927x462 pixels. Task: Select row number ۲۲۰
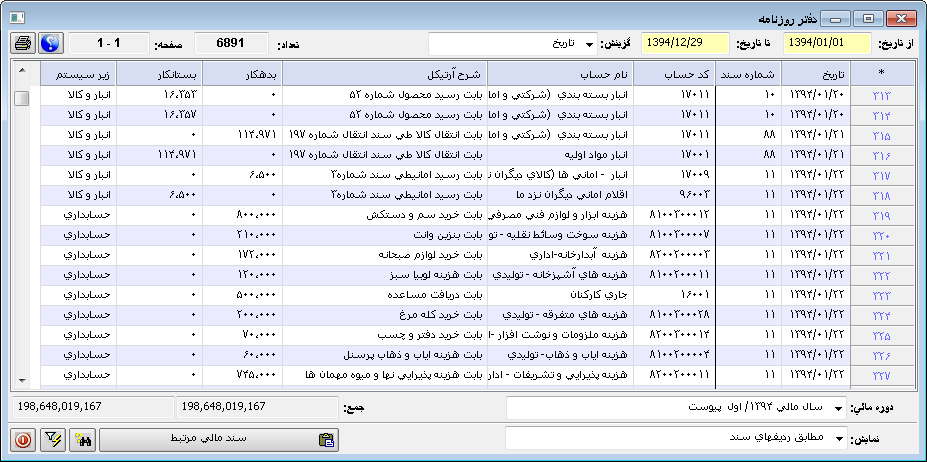coord(881,236)
